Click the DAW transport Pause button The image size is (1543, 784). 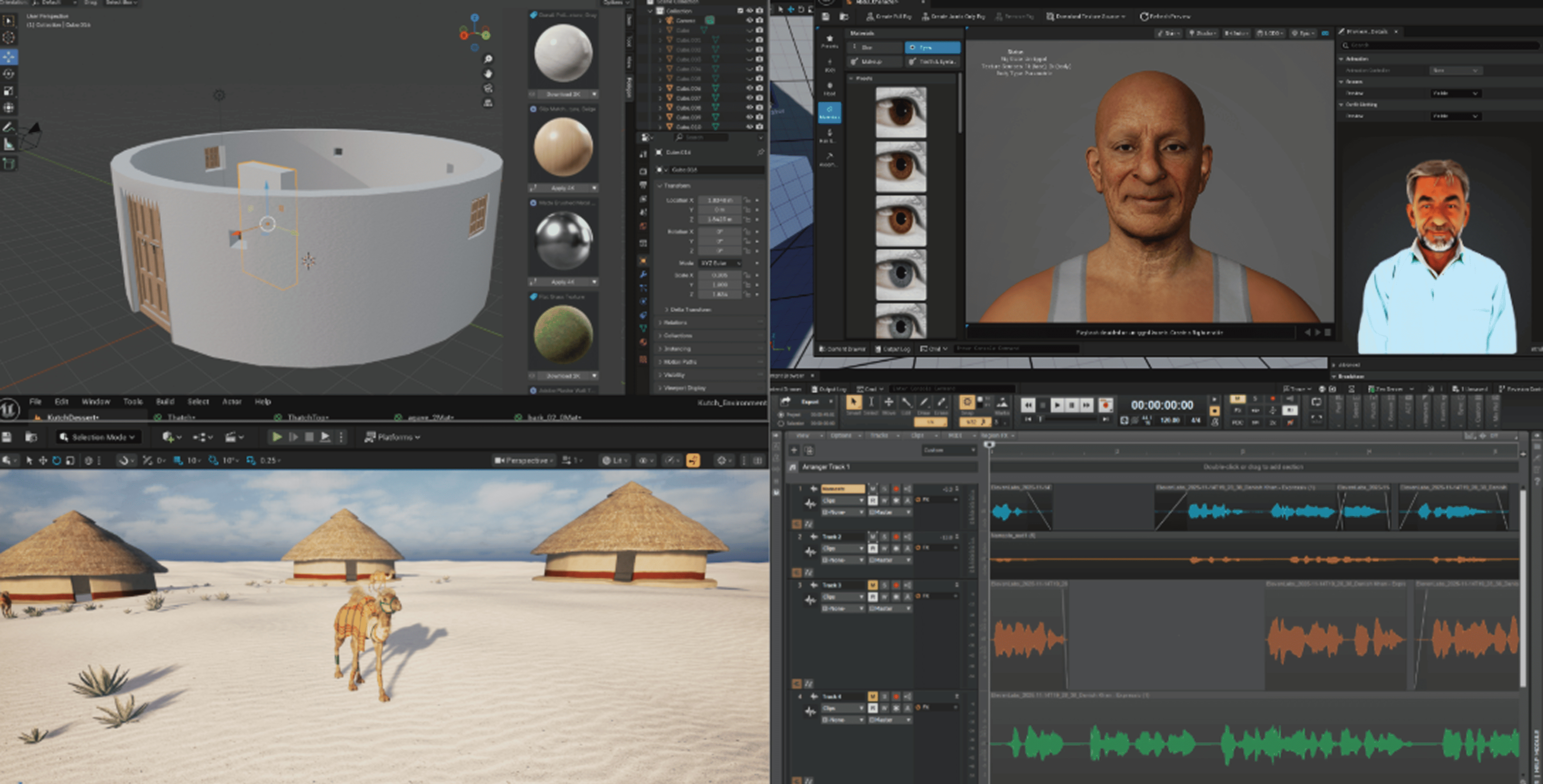pos(1072,405)
